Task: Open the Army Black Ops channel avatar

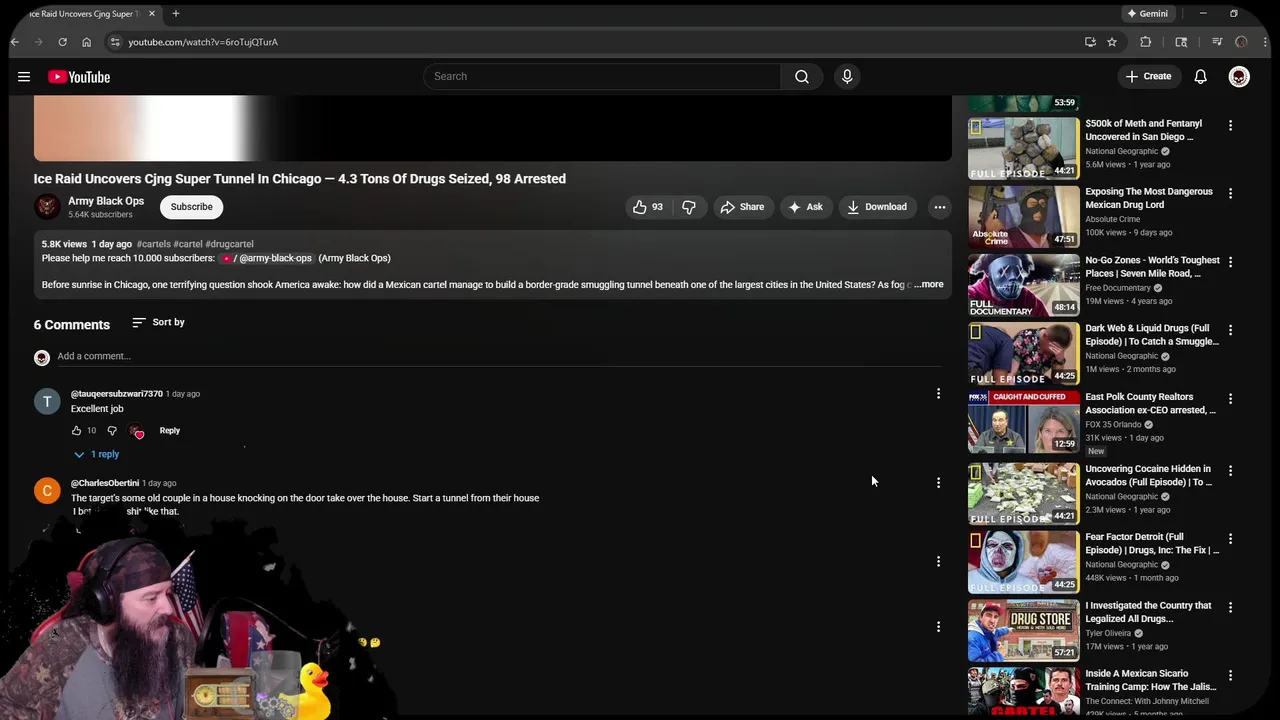Action: click(x=47, y=207)
